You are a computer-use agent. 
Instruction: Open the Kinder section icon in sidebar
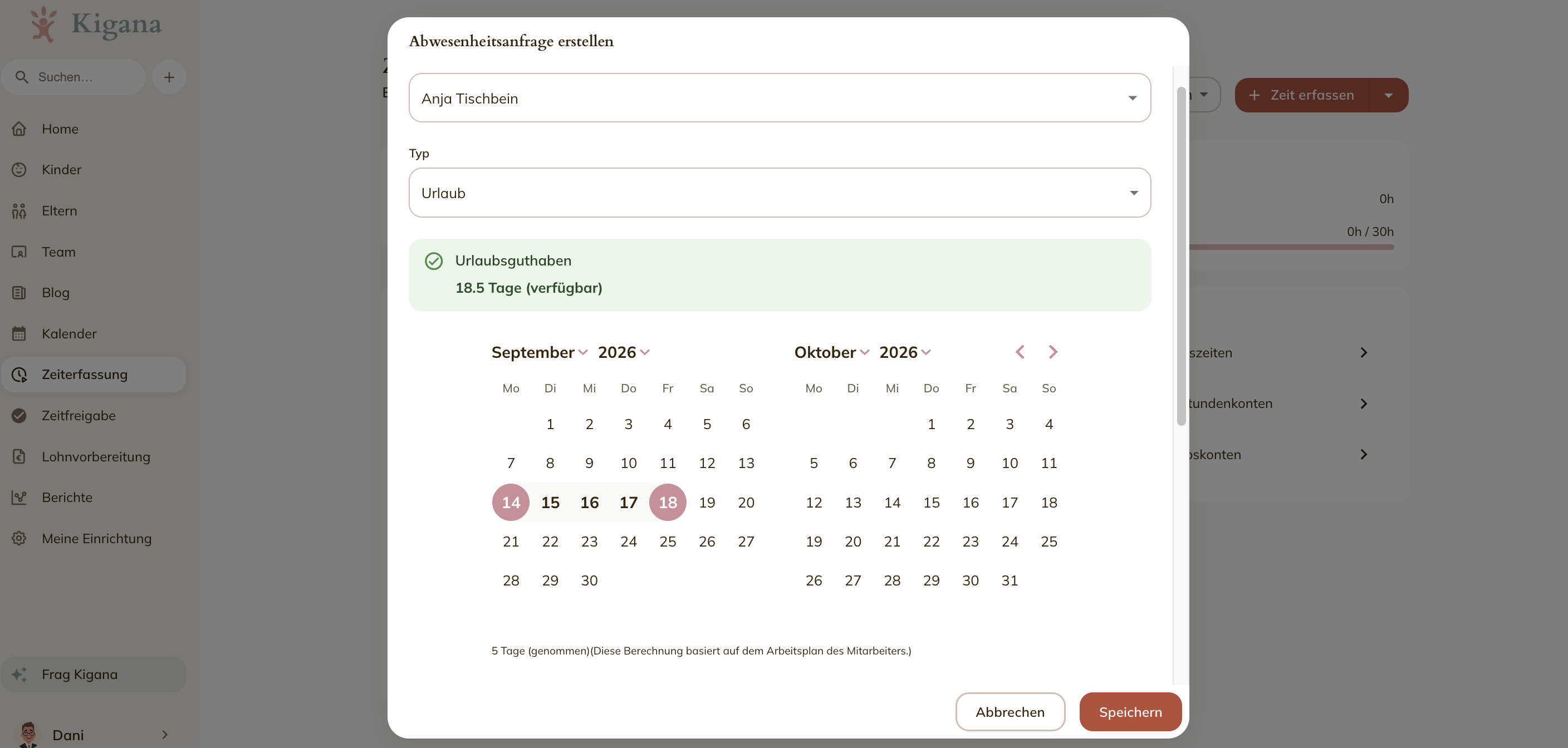pyautogui.click(x=19, y=170)
